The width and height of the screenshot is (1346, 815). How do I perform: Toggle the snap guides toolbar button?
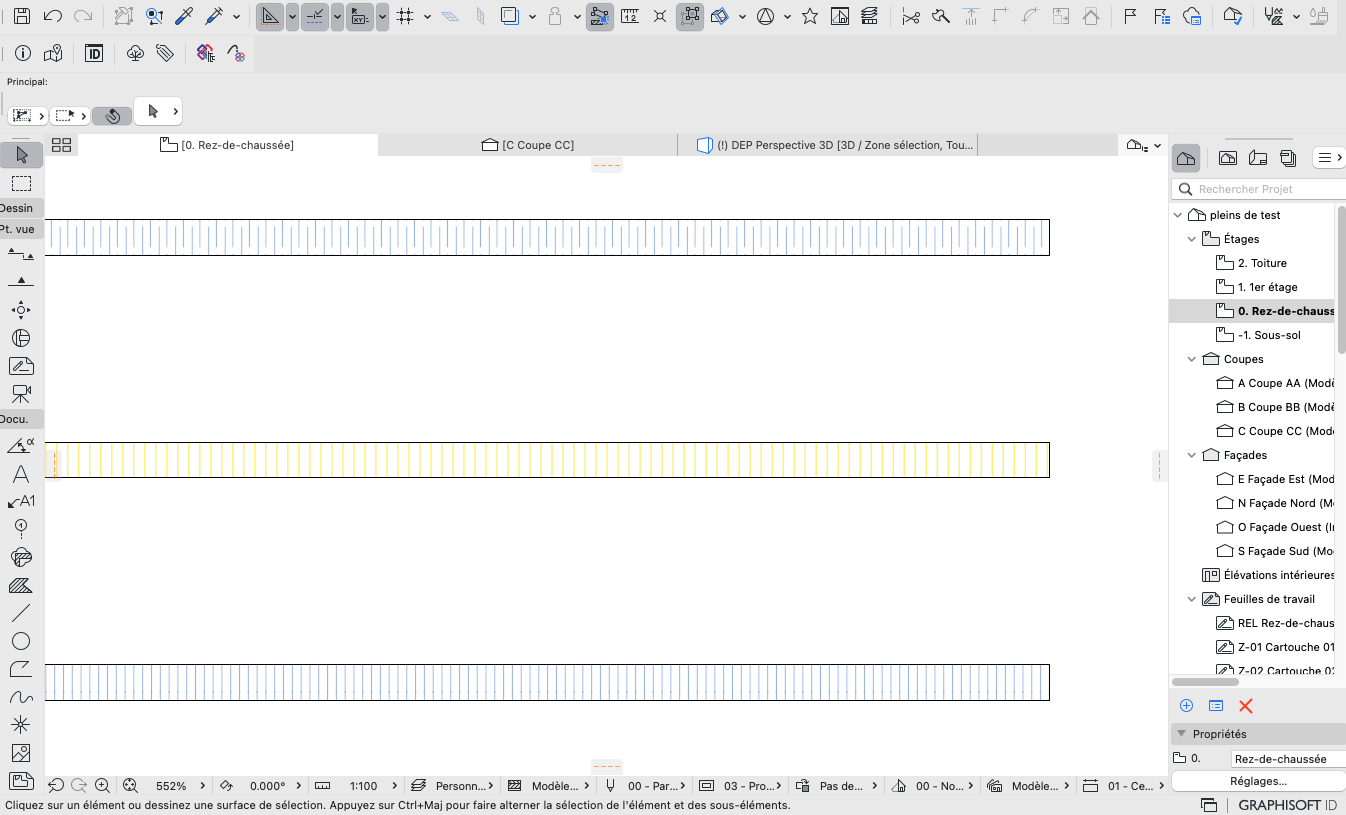(315, 16)
